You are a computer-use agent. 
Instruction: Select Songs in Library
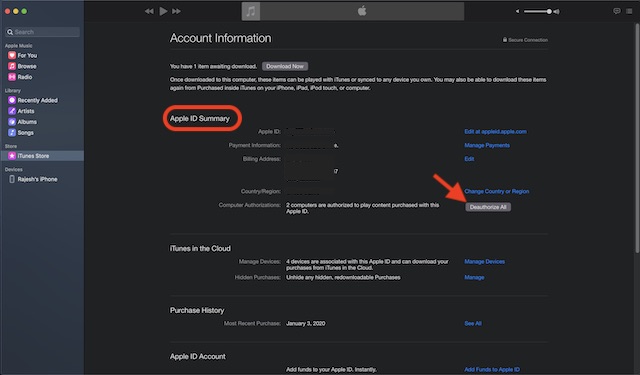[25, 133]
